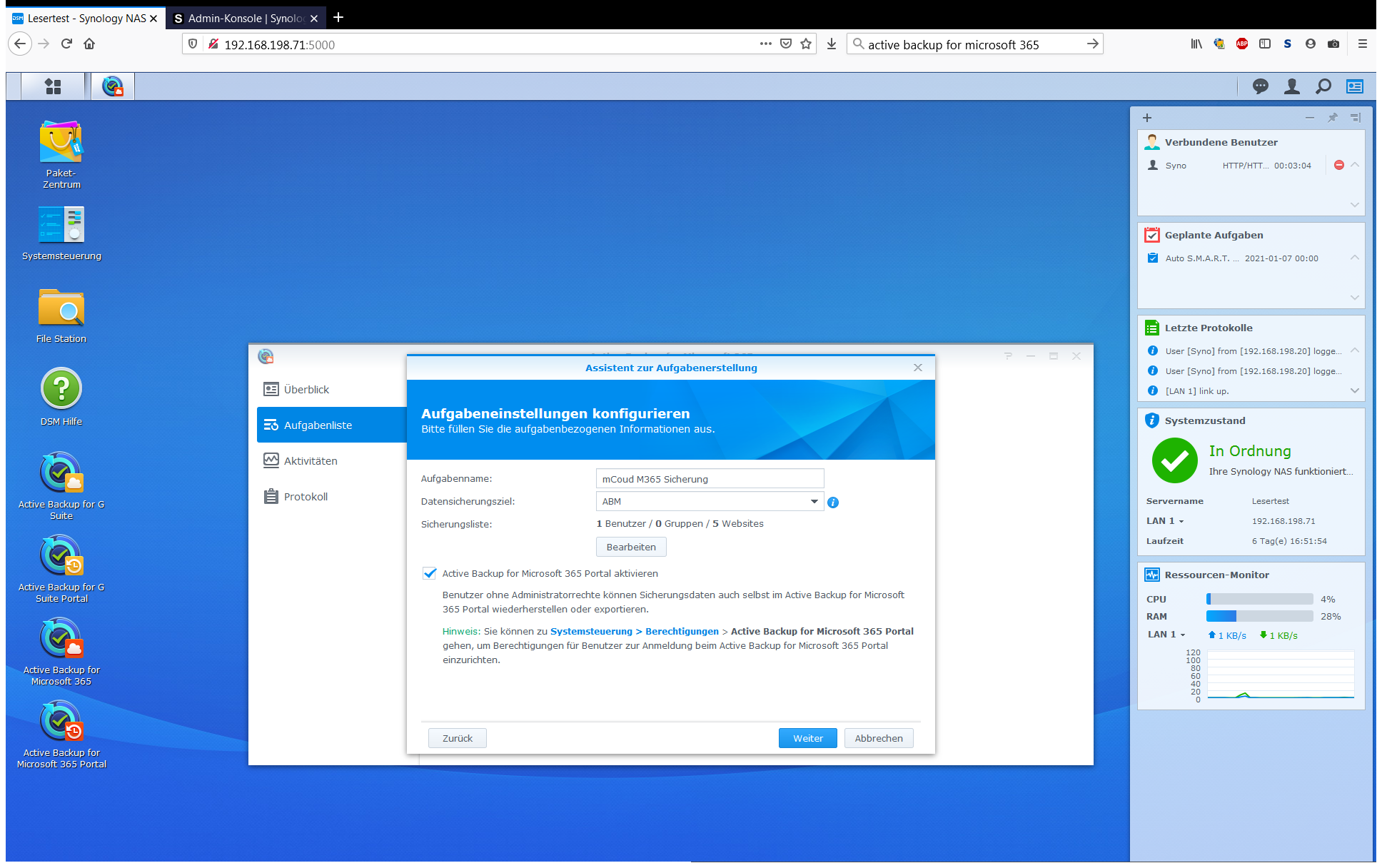This screenshot has width=1382, height=868.
Task: Click the Bearbeiten button for Sicherungsliste
Action: pos(631,547)
